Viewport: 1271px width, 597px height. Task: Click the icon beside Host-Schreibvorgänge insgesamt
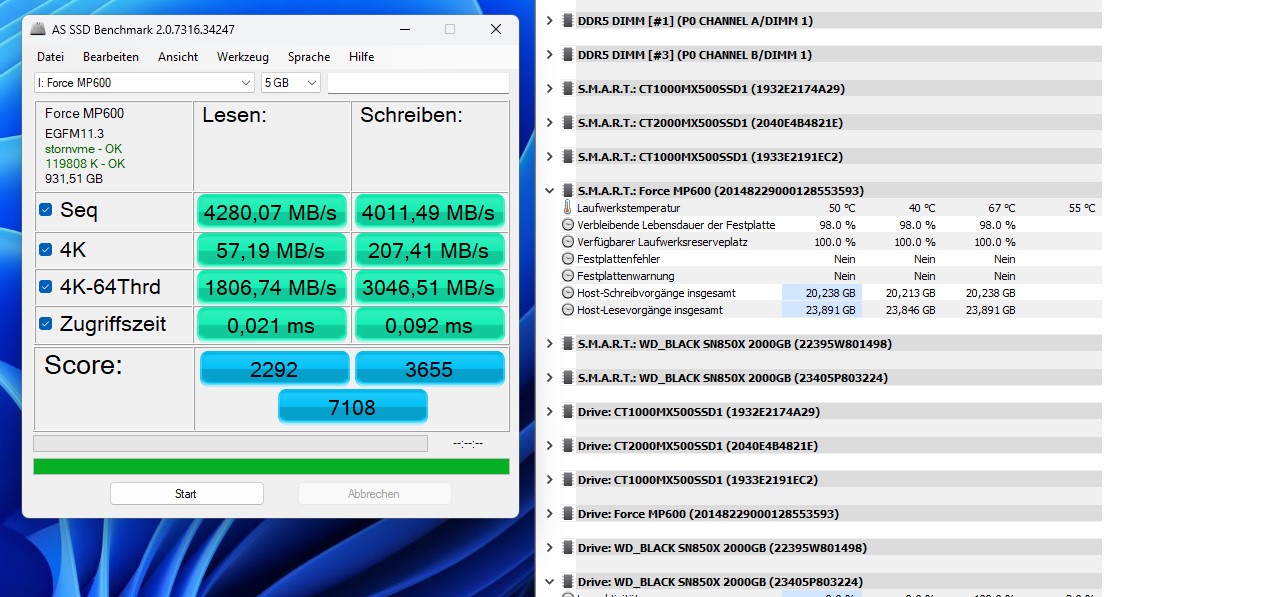pyautogui.click(x=568, y=293)
